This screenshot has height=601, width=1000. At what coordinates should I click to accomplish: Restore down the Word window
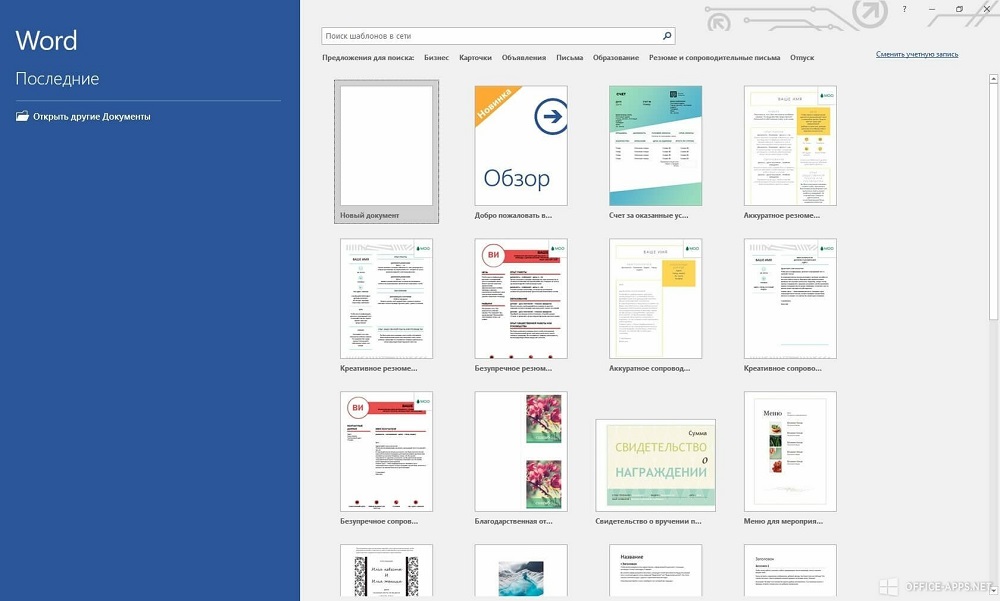(x=959, y=9)
